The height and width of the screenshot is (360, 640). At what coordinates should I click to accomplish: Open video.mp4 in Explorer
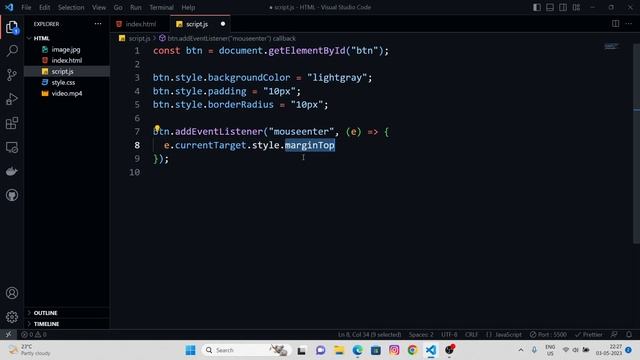click(67, 93)
